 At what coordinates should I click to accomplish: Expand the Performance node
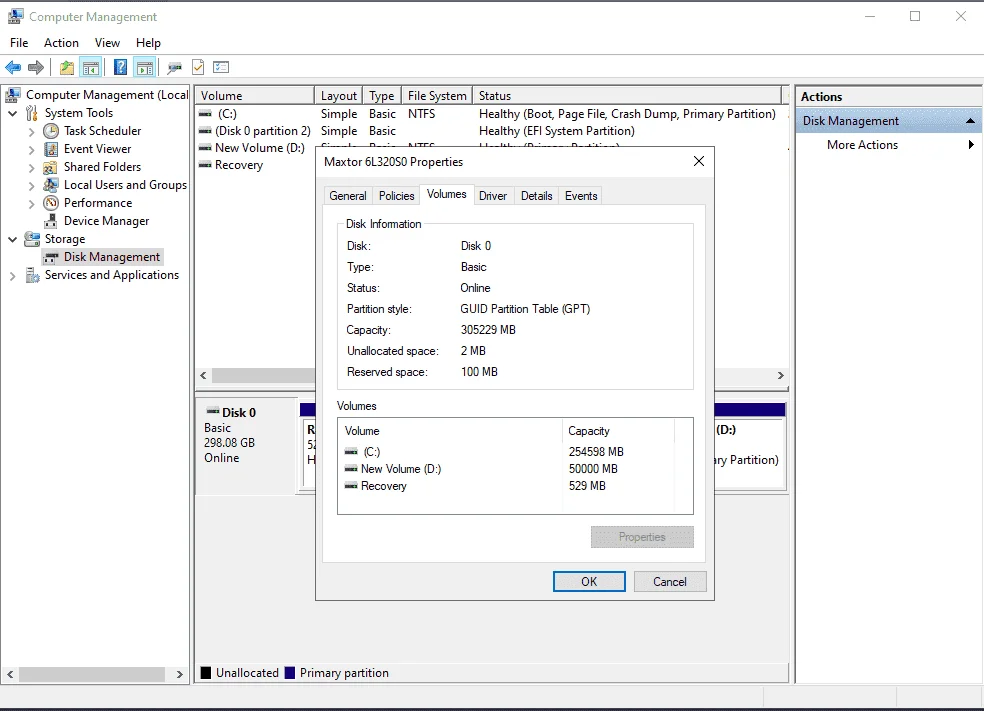[x=31, y=204]
